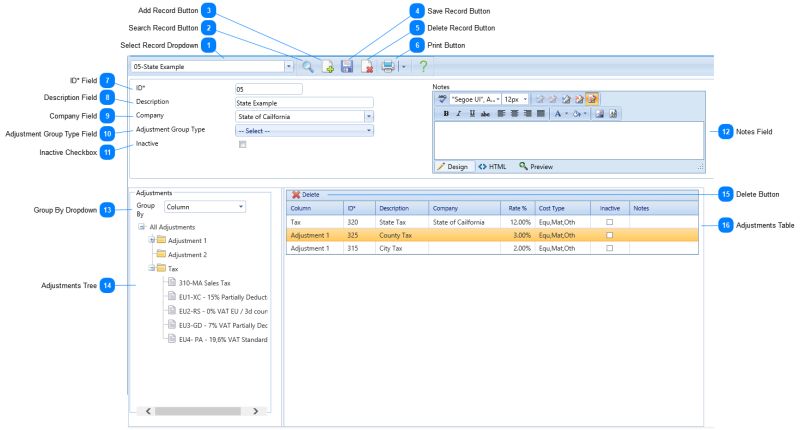This screenshot has width=800, height=430.
Task: Click inside the Notes text area
Action: pyautogui.click(x=569, y=140)
